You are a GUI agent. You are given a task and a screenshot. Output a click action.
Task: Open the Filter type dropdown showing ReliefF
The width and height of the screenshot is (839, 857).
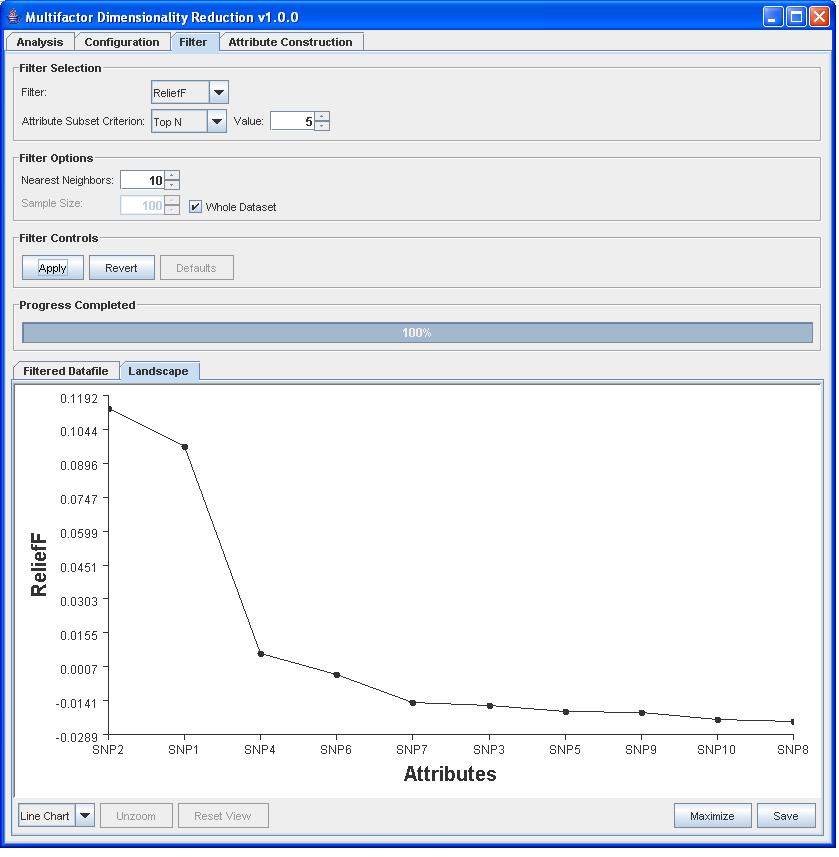pos(219,92)
